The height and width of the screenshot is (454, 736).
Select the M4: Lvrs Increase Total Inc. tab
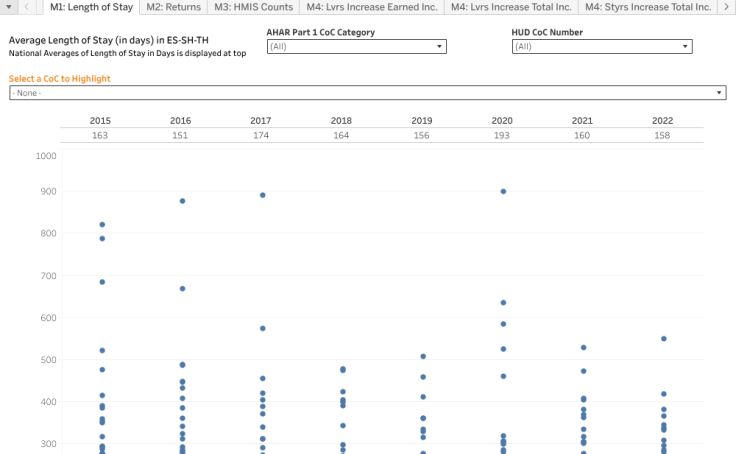coord(510,7)
